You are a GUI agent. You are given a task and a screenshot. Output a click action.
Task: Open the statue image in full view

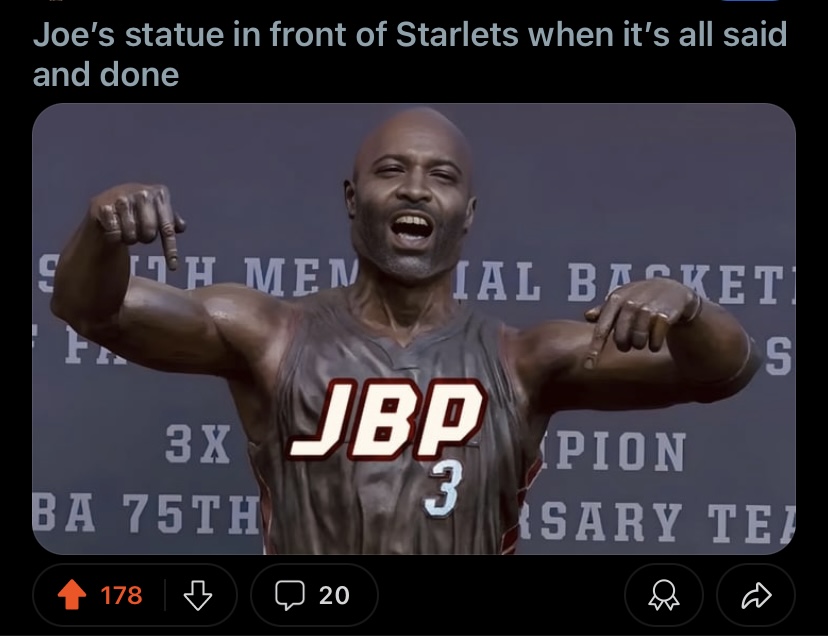click(414, 329)
